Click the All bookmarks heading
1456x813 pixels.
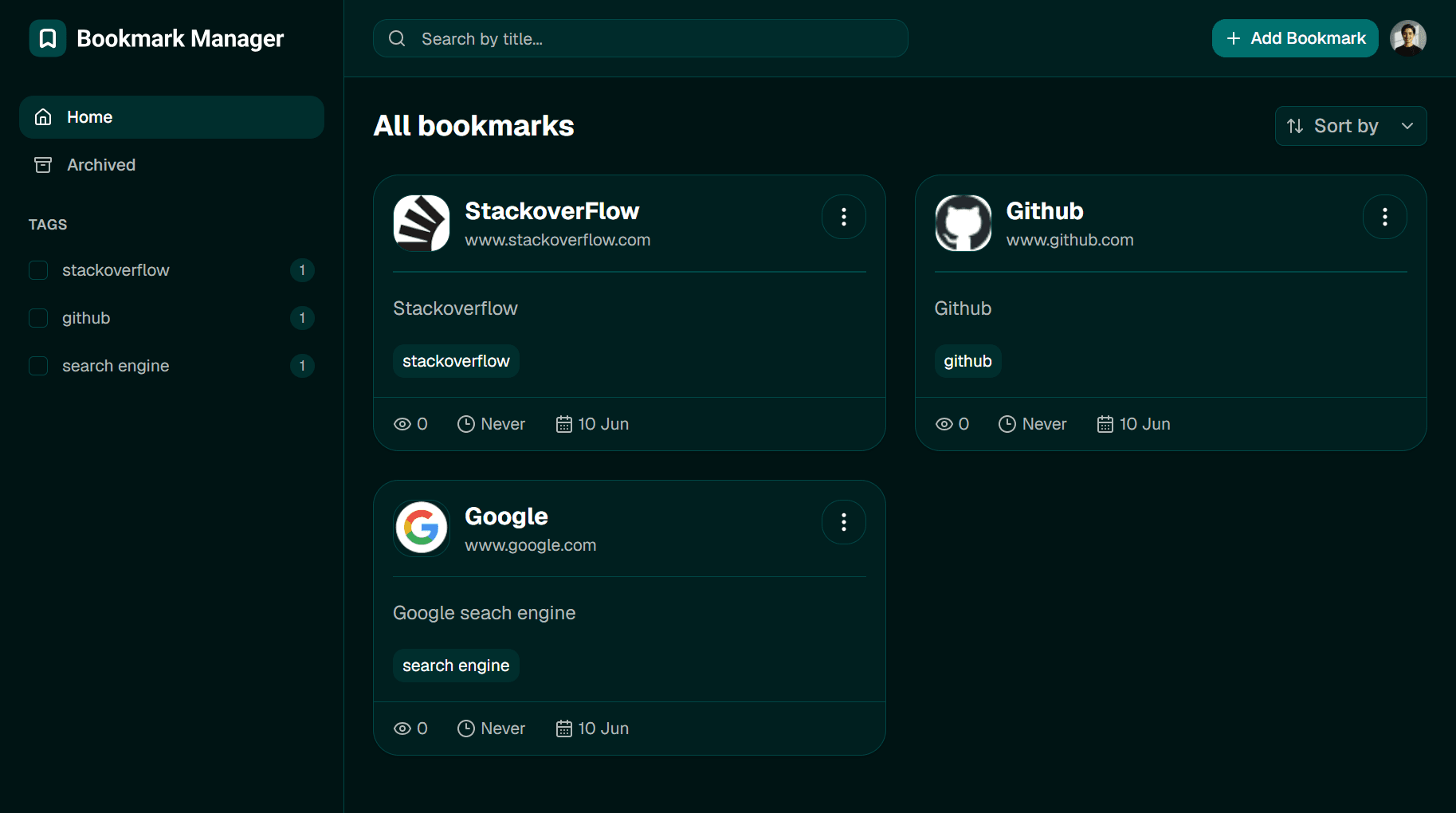click(473, 126)
